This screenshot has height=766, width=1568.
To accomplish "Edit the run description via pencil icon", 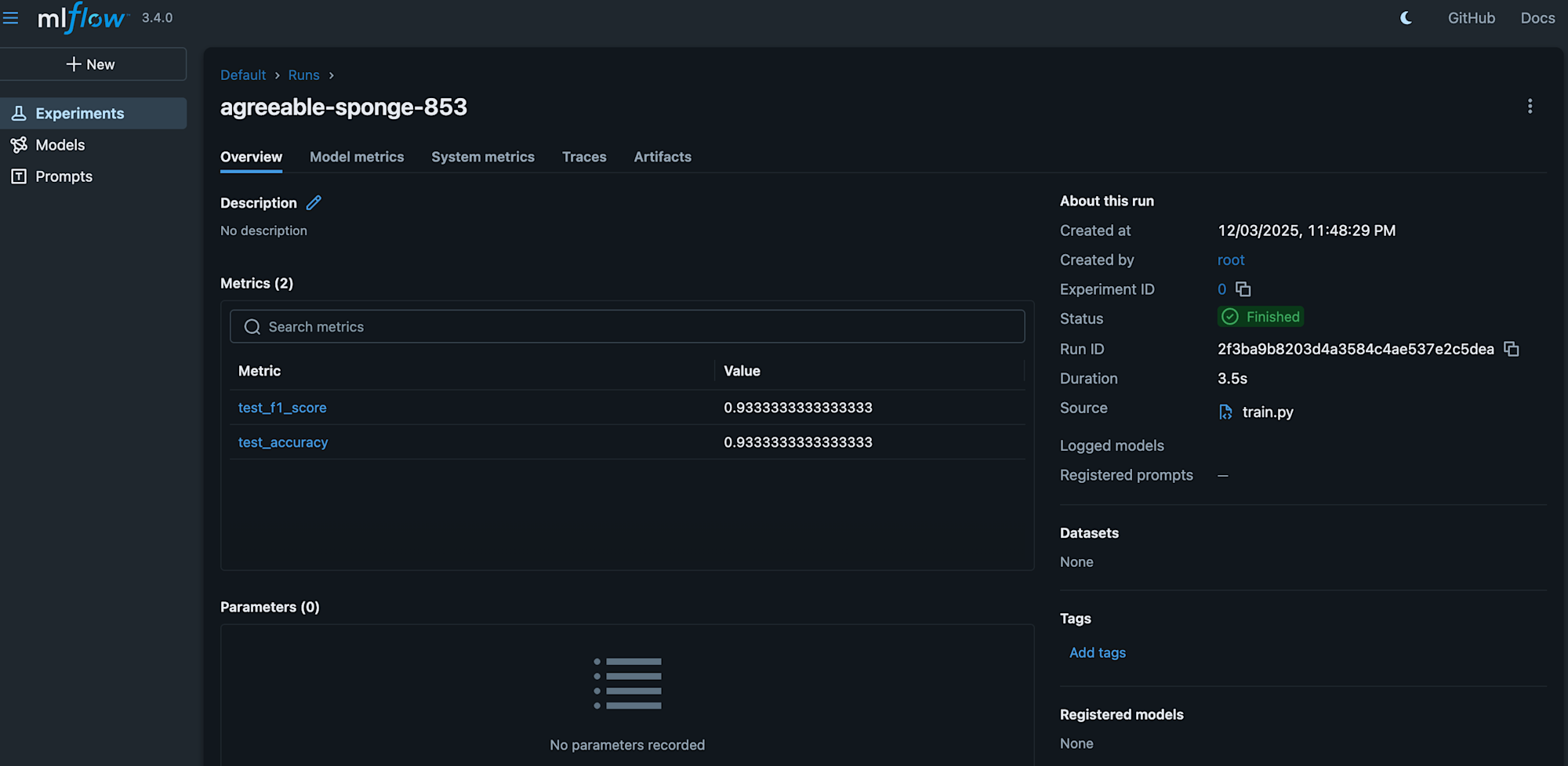I will [x=313, y=202].
